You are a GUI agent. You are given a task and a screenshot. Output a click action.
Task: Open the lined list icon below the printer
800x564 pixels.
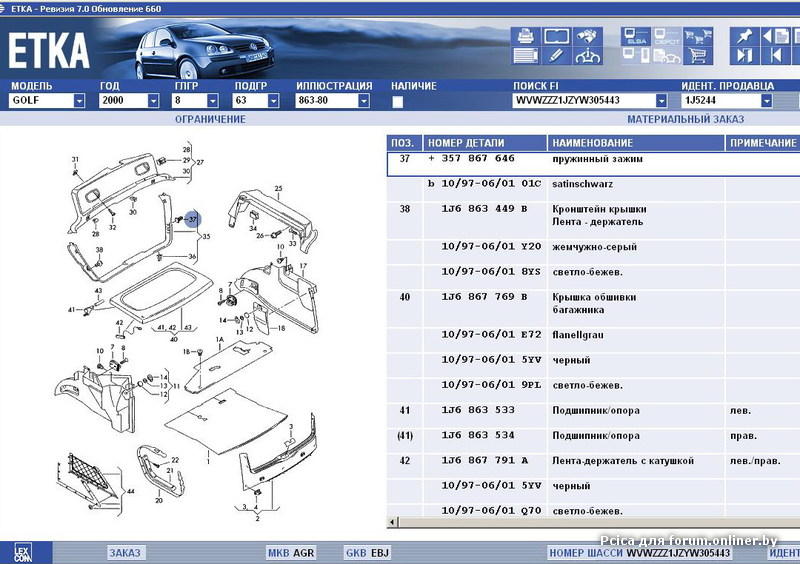click(525, 55)
